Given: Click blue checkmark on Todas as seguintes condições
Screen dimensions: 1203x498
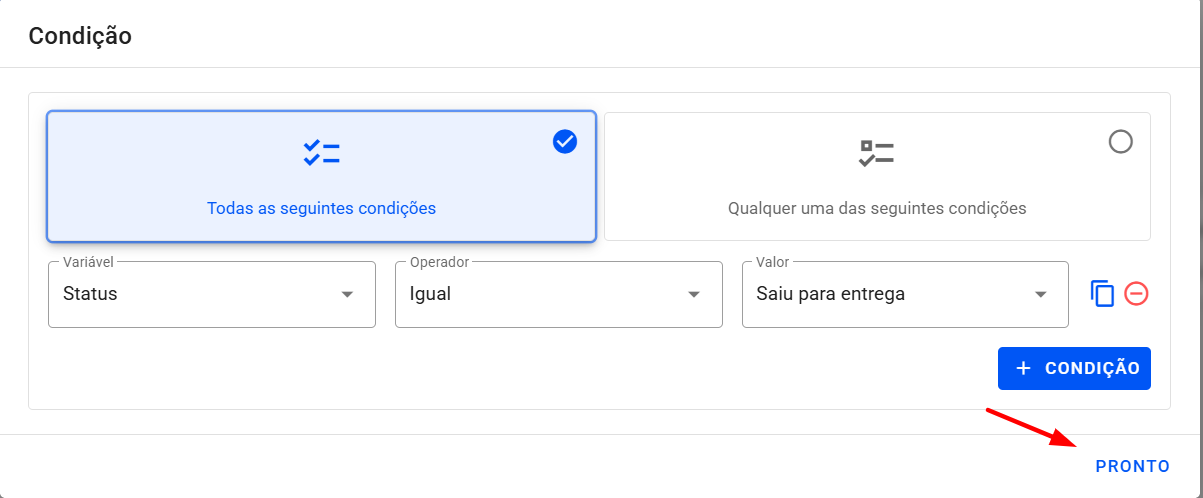Looking at the screenshot, I should [x=565, y=142].
